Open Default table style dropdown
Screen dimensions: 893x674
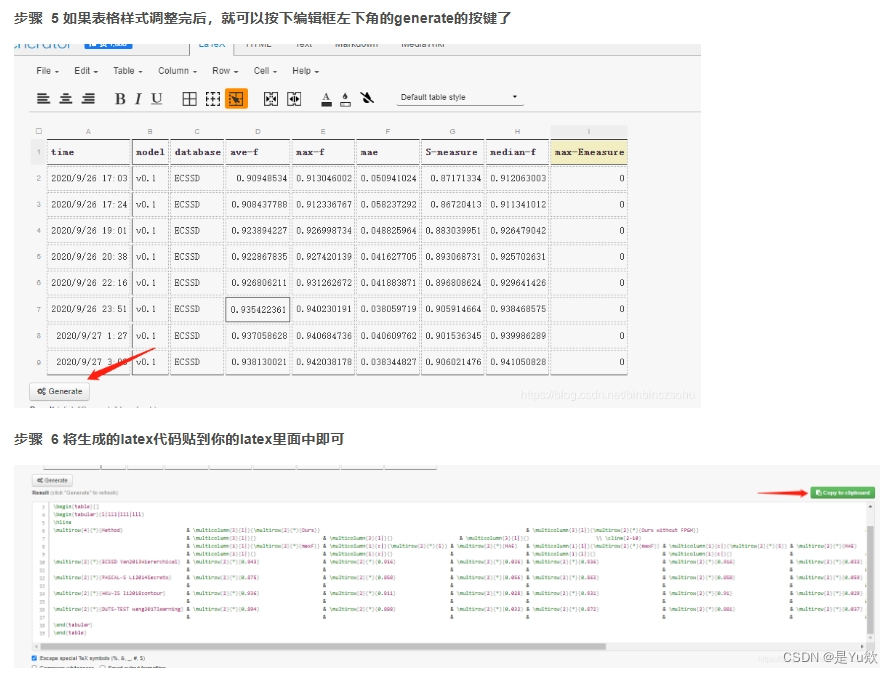coord(460,97)
